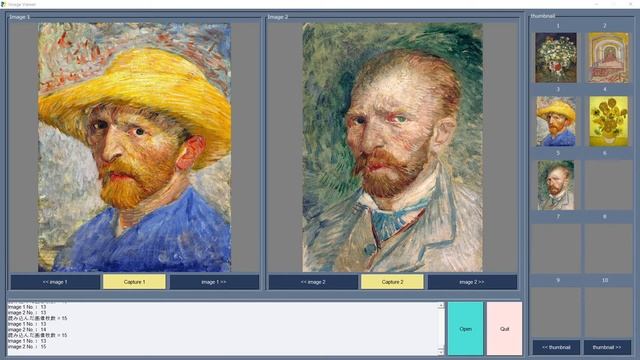Show previous thumbnails with '<< thumbnail'
Screen dimensions: 640x360
pos(556,347)
